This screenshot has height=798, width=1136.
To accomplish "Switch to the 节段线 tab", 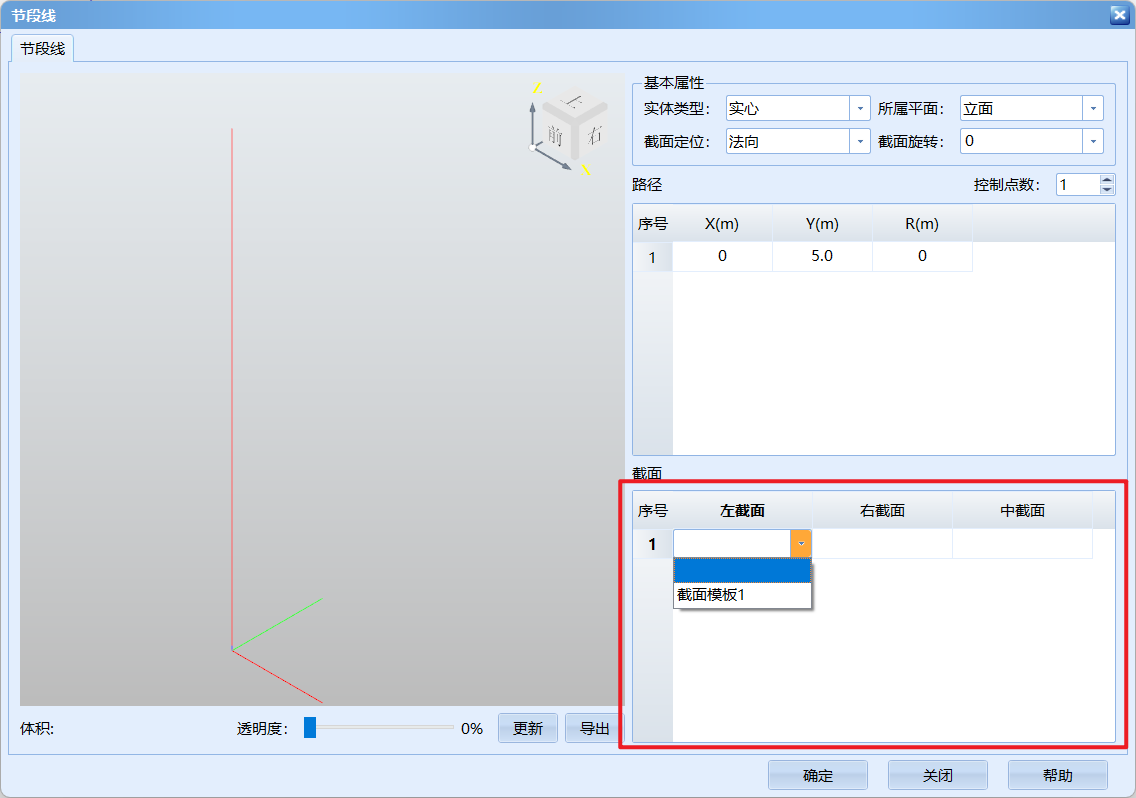I will point(43,48).
